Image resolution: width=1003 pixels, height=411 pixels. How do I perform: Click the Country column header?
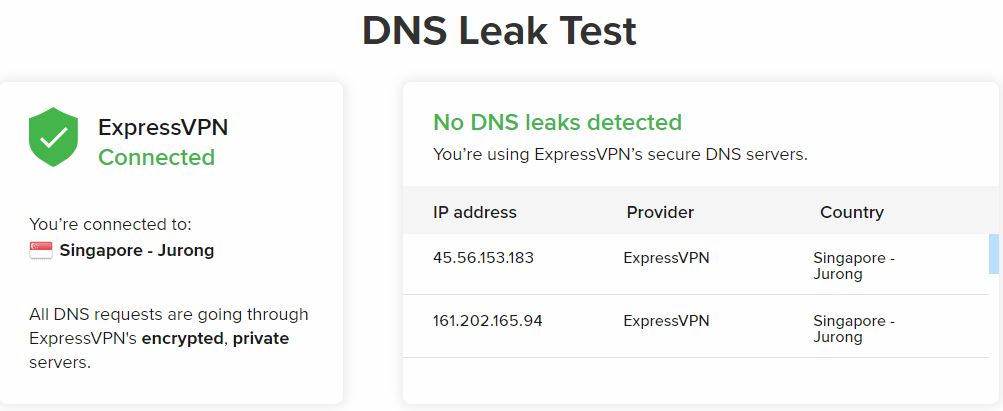tap(852, 212)
